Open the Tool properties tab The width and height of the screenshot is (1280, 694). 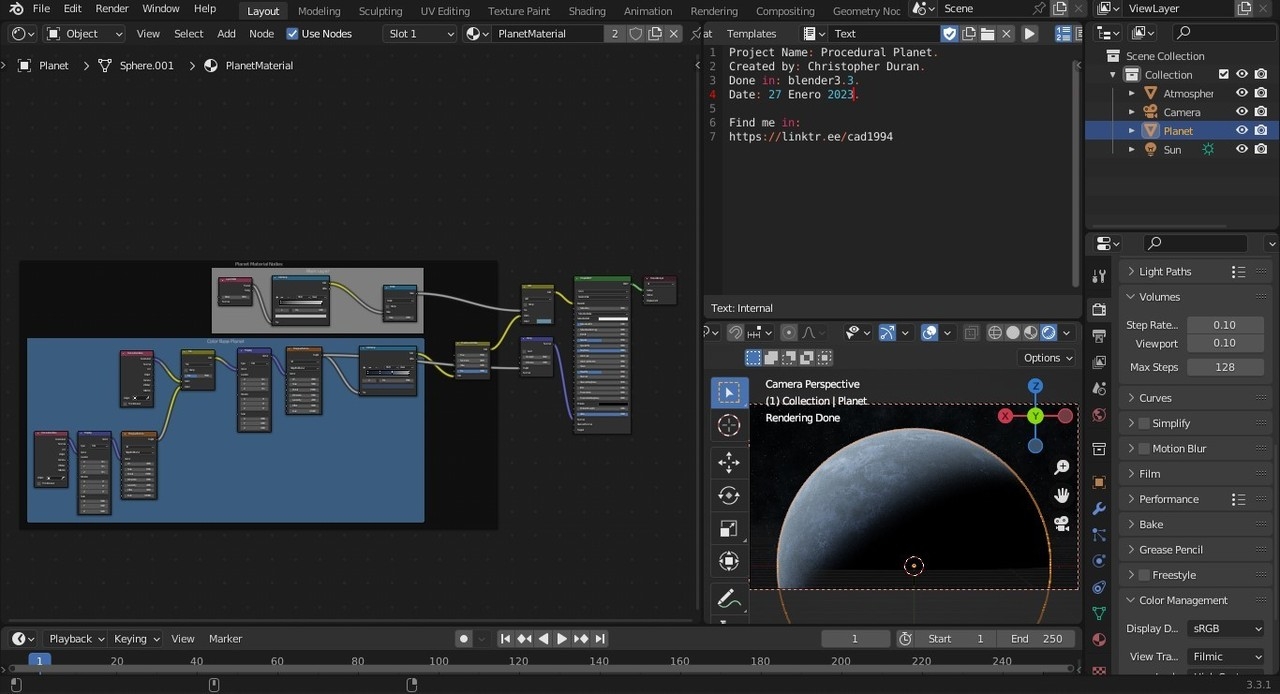pyautogui.click(x=1099, y=276)
